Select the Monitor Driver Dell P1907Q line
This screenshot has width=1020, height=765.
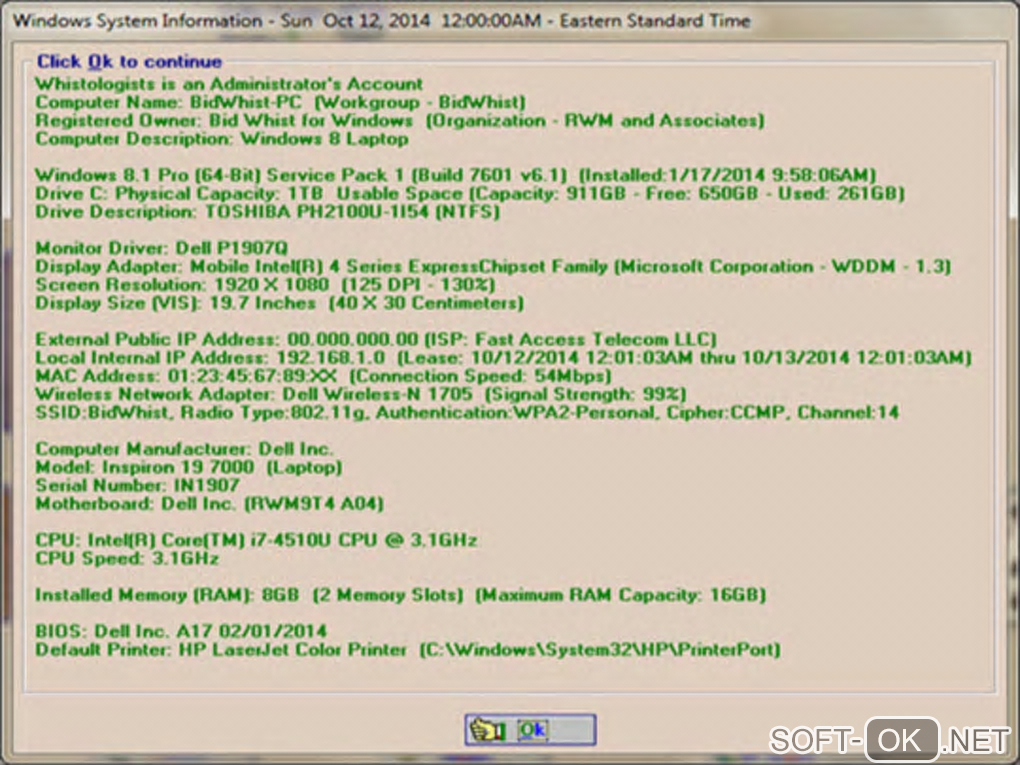coord(161,248)
